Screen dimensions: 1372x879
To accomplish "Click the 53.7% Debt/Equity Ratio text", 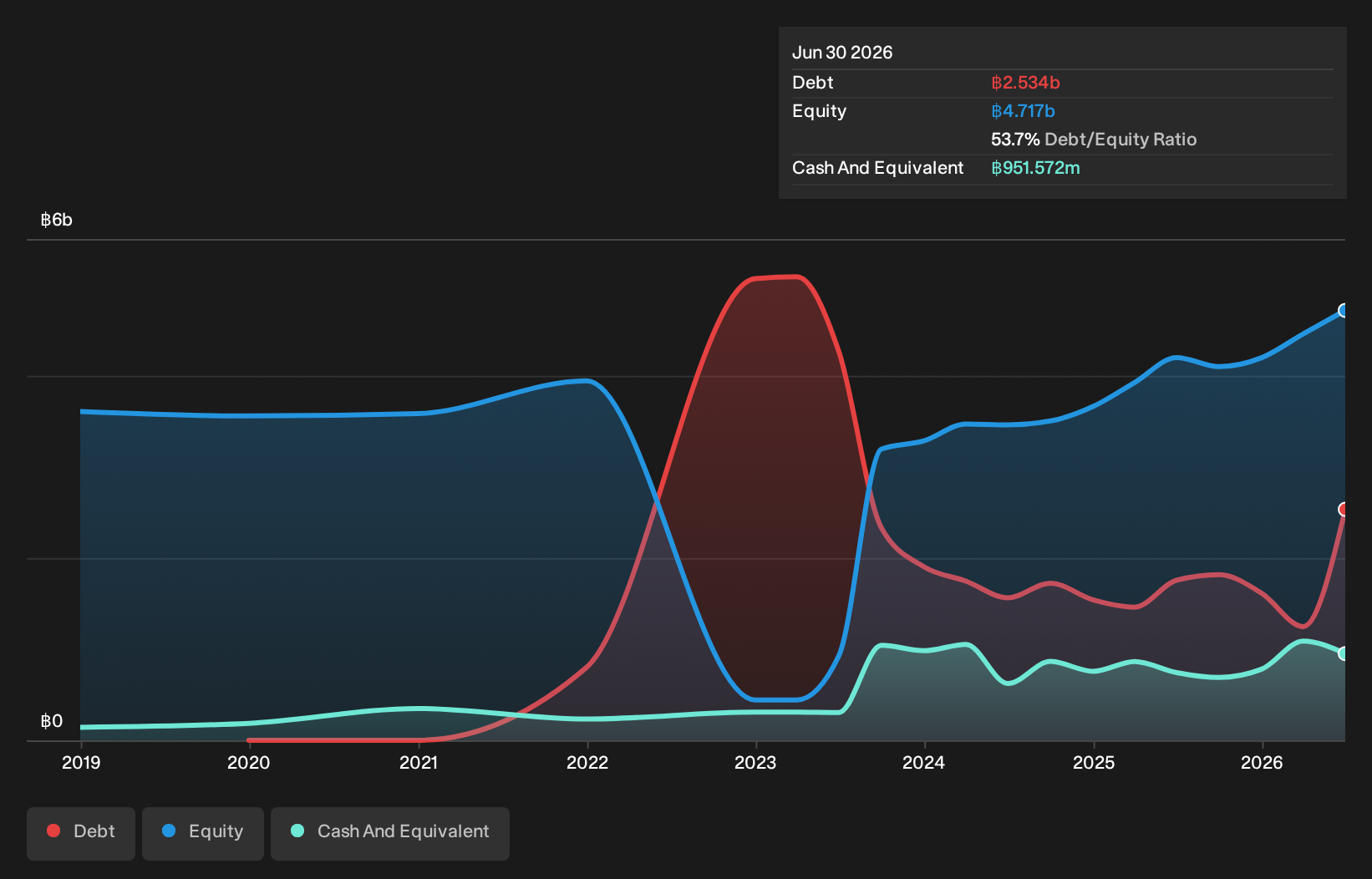I will click(x=1094, y=140).
